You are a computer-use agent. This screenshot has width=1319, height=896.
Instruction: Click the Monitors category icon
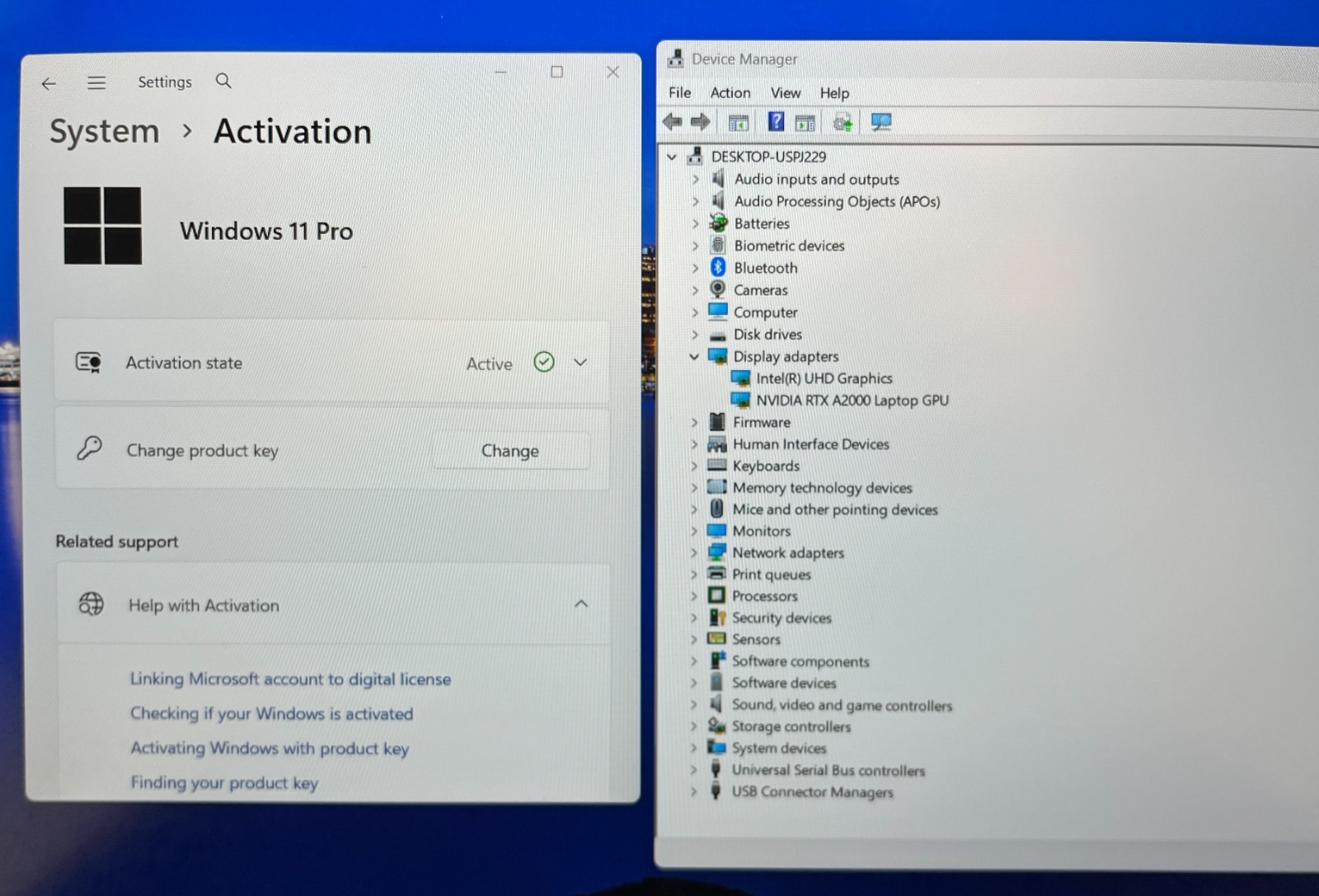tap(717, 531)
